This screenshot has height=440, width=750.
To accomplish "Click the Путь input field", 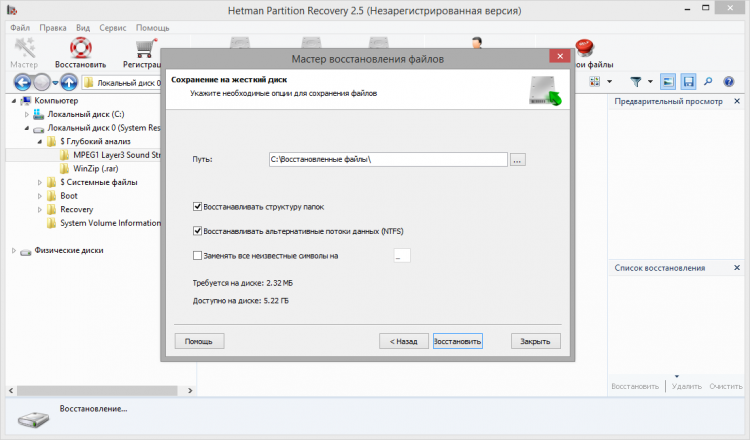I will [x=388, y=159].
